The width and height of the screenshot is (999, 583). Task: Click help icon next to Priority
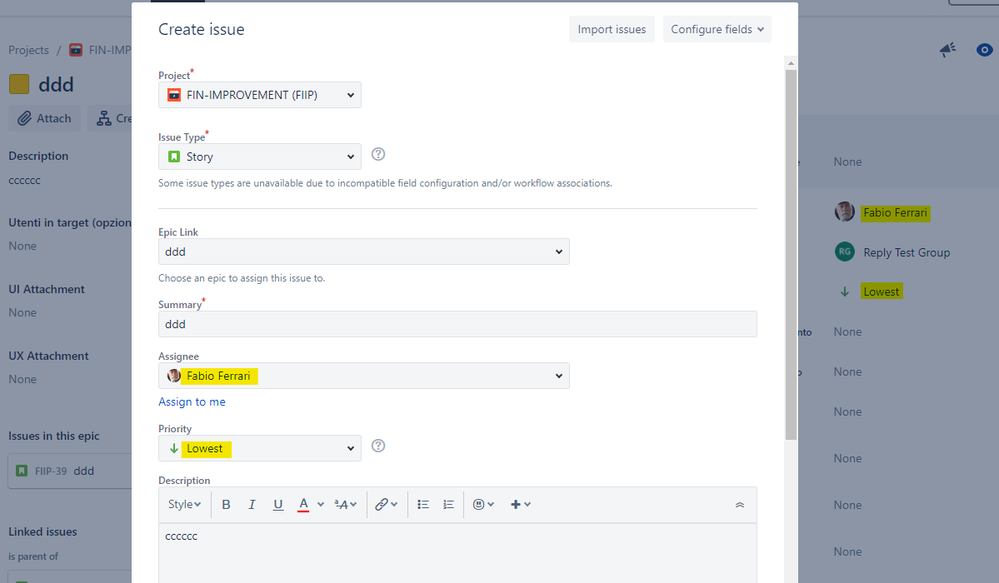click(378, 446)
